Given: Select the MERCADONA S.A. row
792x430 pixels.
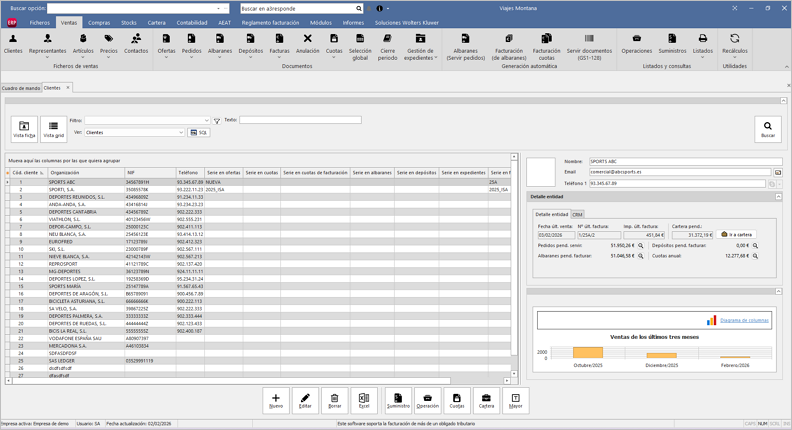Looking at the screenshot, I should 258,346.
